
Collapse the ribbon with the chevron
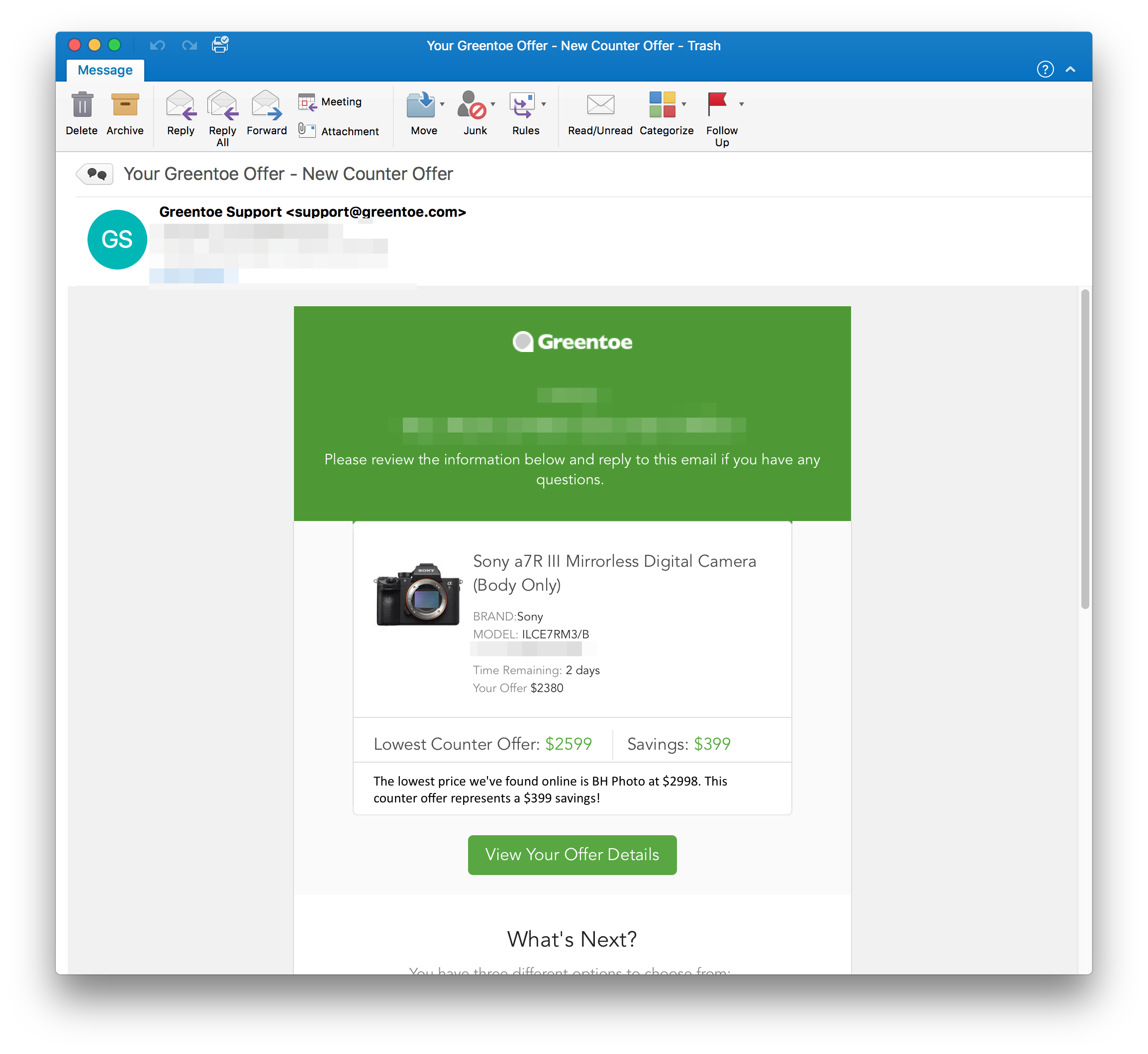point(1070,70)
